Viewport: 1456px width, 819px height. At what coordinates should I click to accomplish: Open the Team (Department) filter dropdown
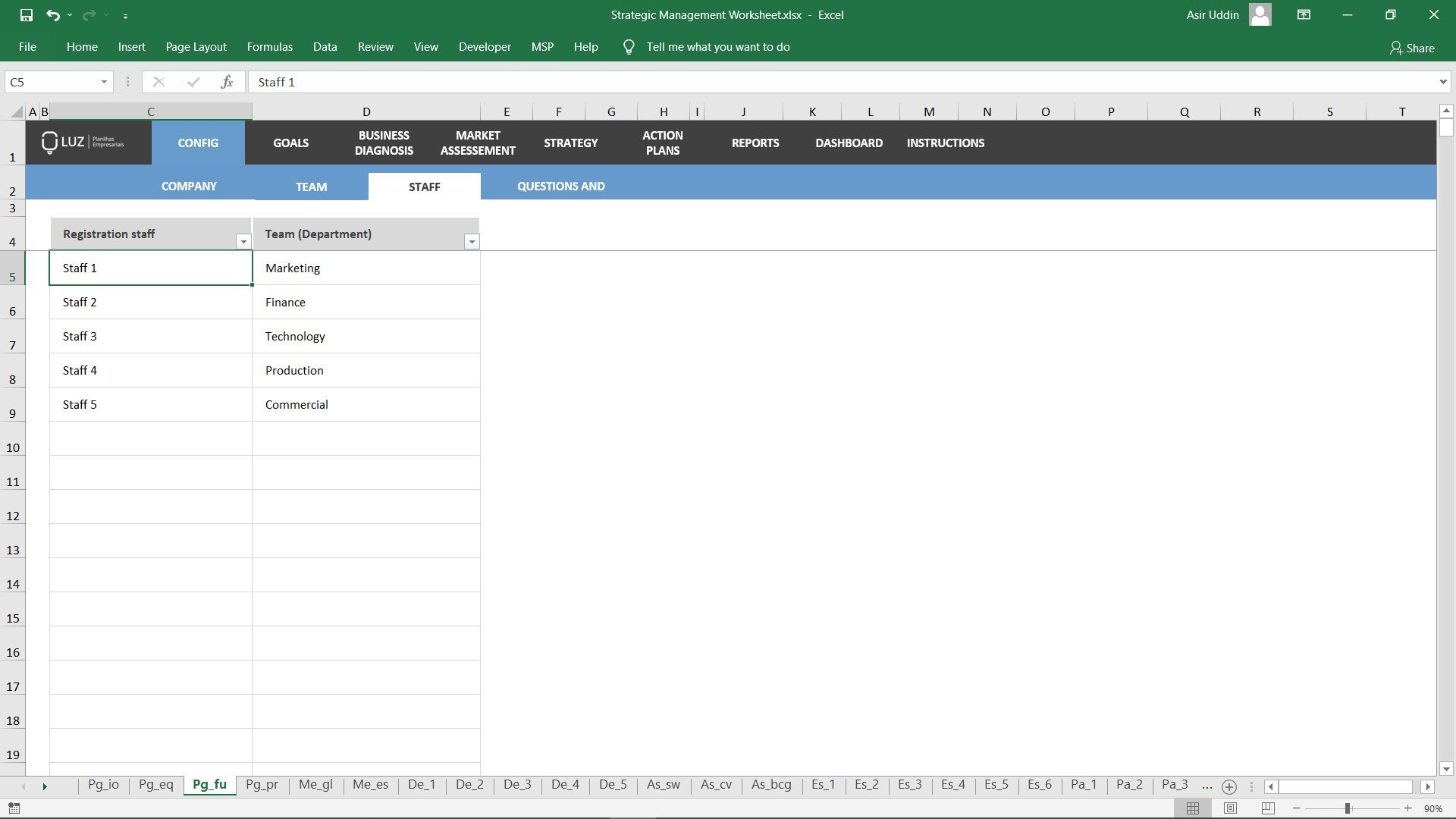click(x=472, y=241)
